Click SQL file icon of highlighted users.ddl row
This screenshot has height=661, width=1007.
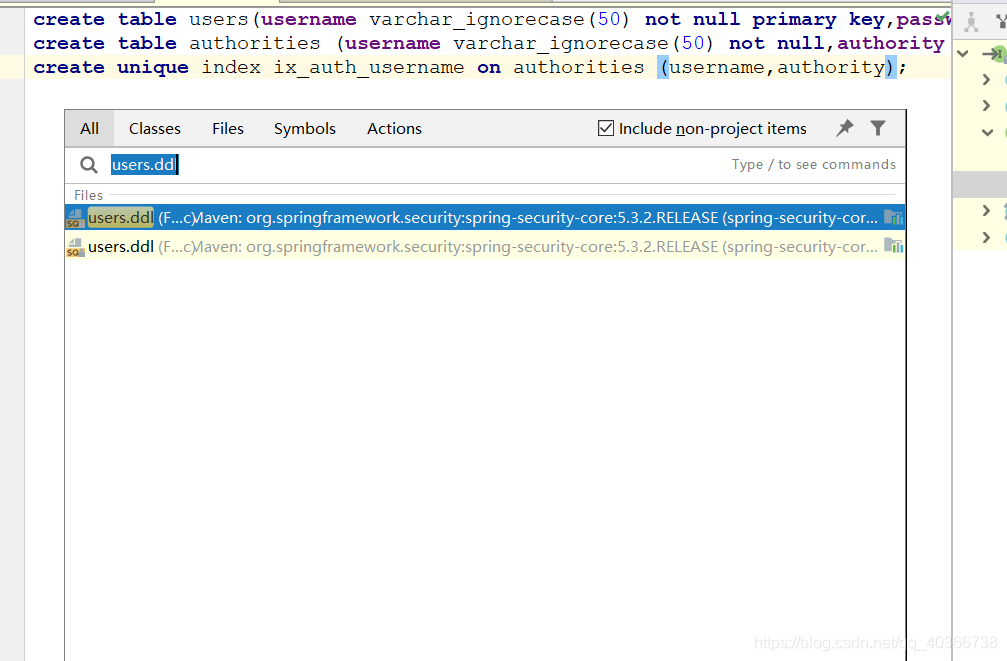pos(75,218)
